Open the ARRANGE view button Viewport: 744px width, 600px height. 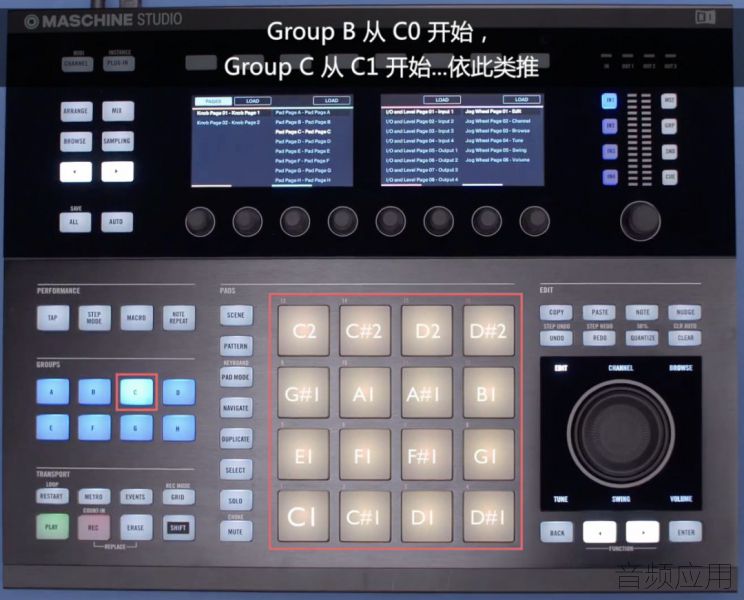(x=76, y=111)
